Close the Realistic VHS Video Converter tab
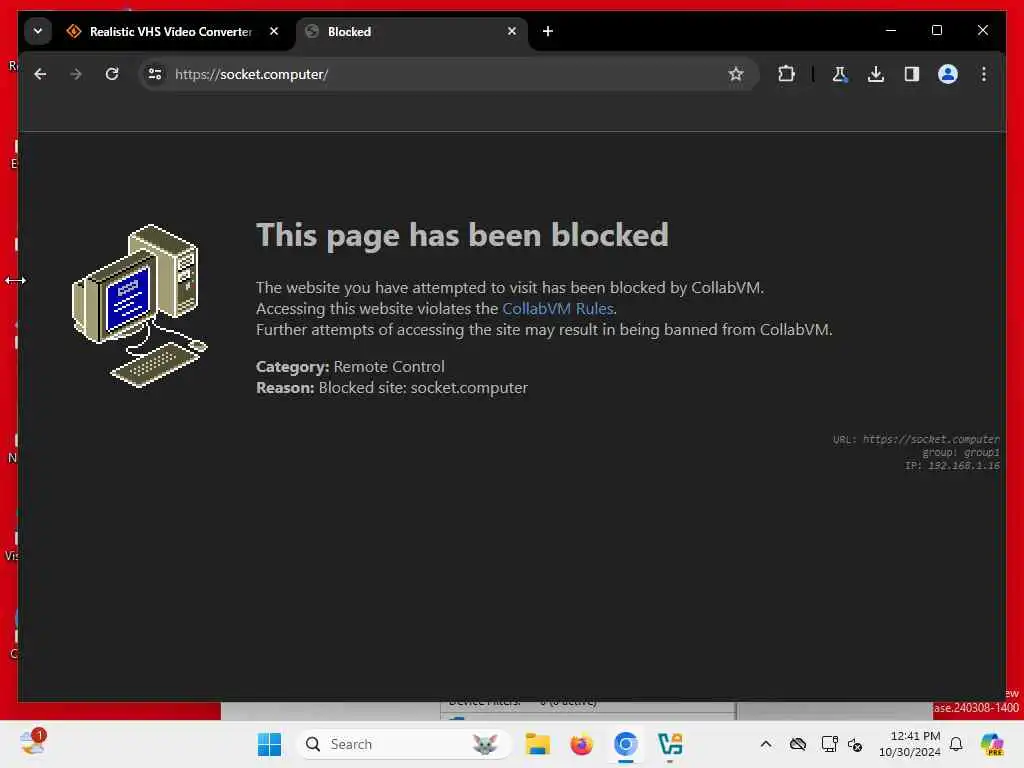1024x768 pixels. point(274,31)
